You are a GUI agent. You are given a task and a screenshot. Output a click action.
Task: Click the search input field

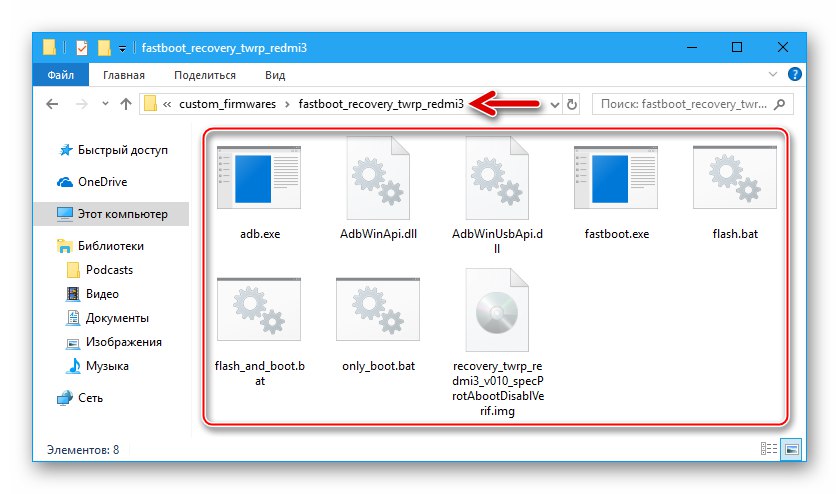[x=692, y=104]
